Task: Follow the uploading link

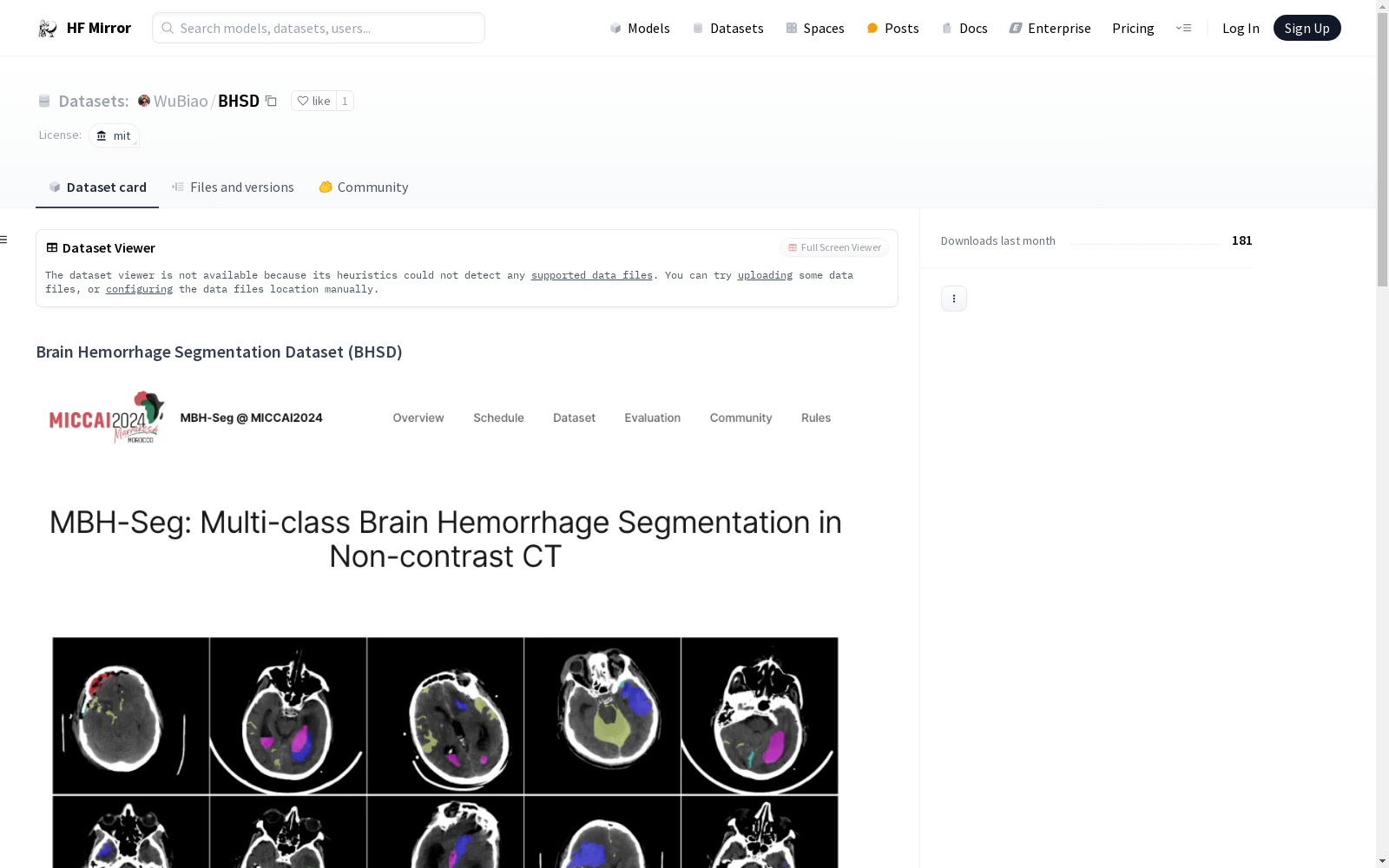Action: tap(765, 275)
